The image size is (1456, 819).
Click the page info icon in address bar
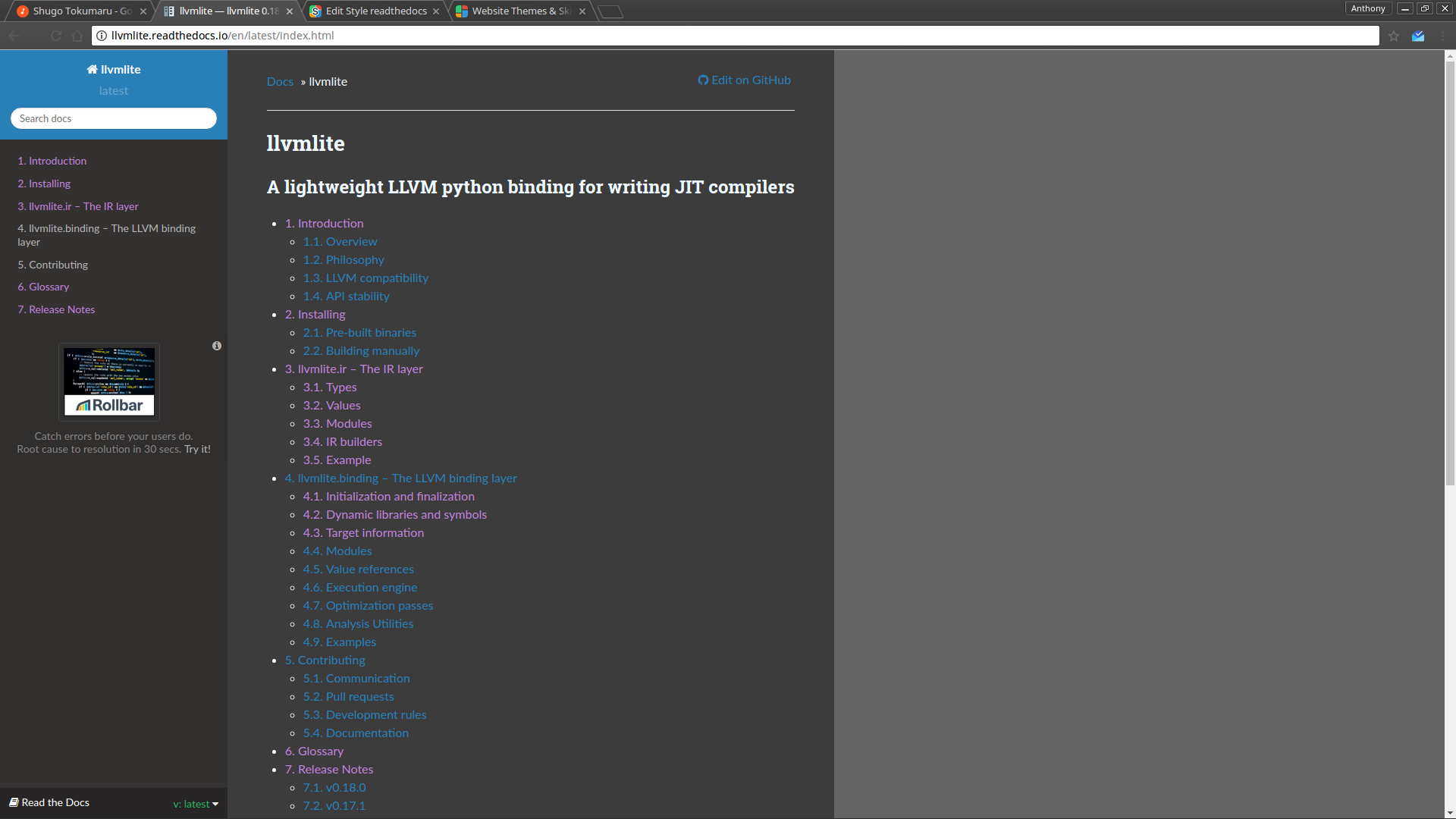pos(100,35)
